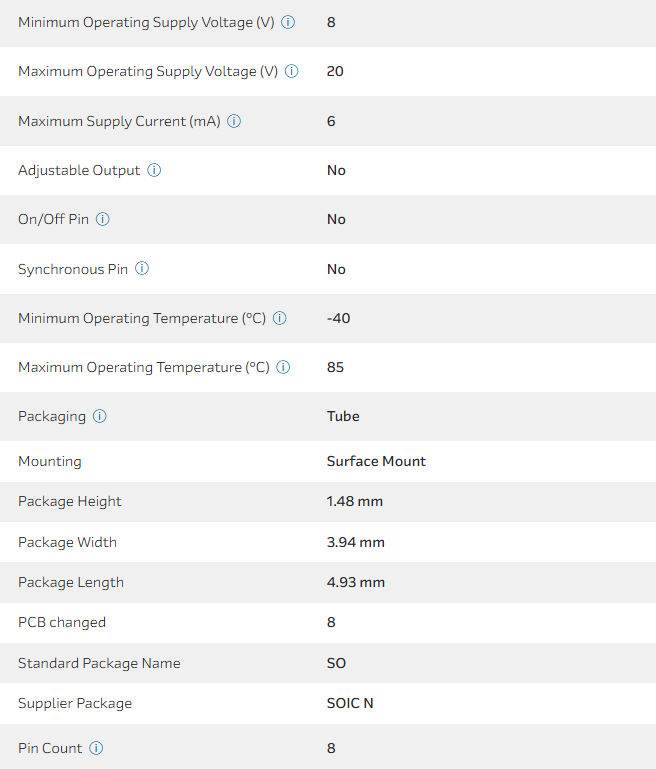Select the Mounting row label
Screen dimensions: 656x769
(x=50, y=461)
